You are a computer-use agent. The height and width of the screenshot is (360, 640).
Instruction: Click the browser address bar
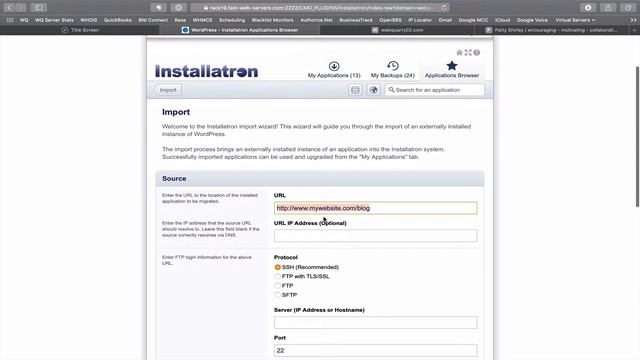pyautogui.click(x=320, y=7)
